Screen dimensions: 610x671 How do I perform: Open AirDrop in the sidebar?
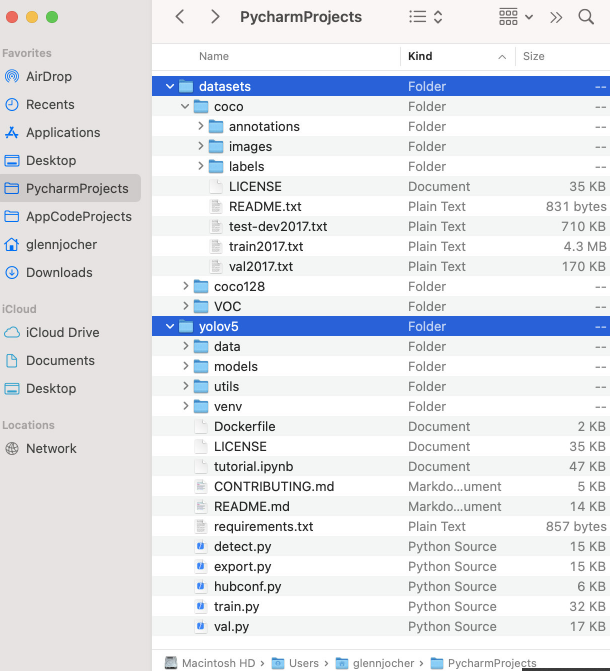[49, 77]
